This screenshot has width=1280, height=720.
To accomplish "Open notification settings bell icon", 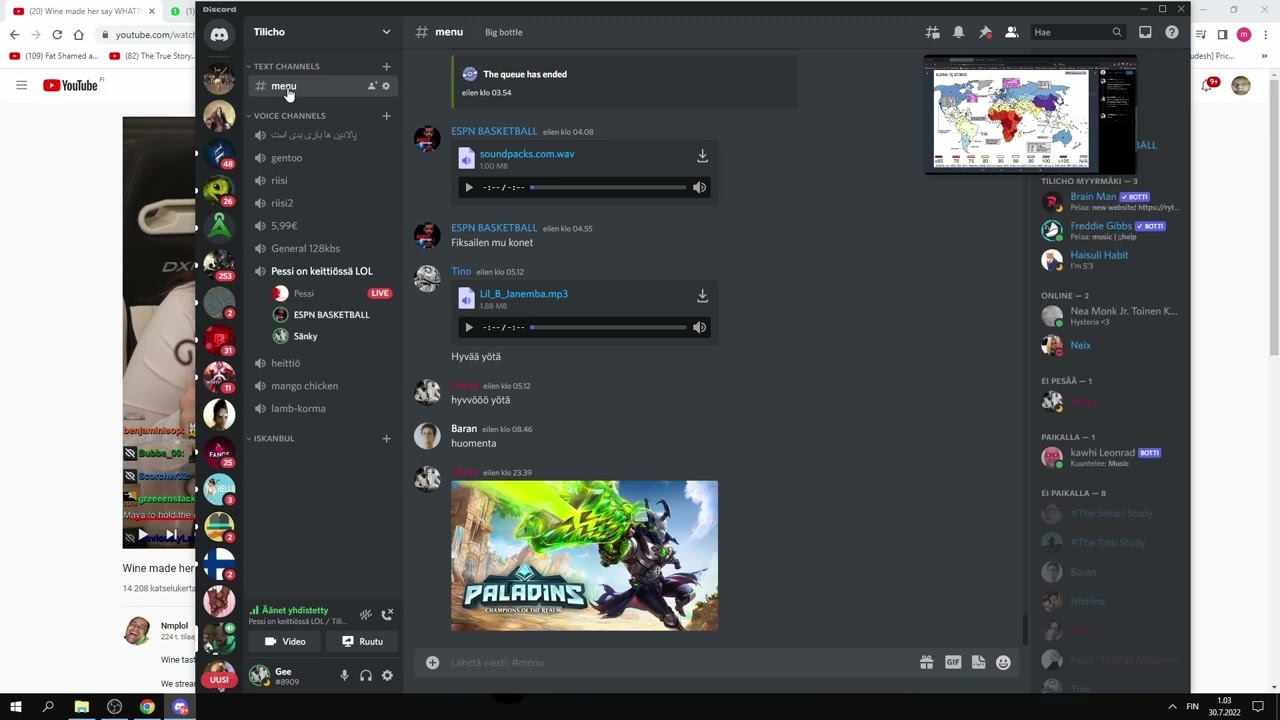I will [958, 32].
